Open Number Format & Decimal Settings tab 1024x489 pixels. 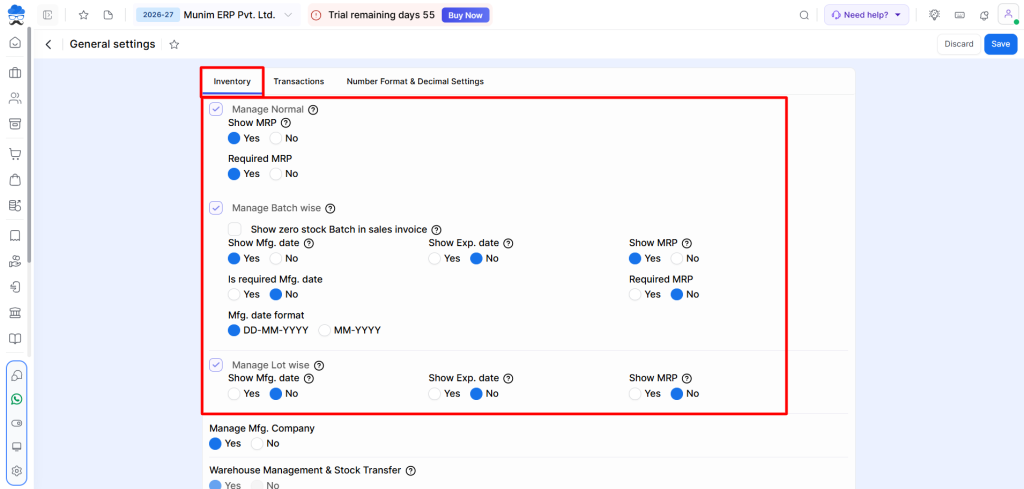pyautogui.click(x=415, y=82)
